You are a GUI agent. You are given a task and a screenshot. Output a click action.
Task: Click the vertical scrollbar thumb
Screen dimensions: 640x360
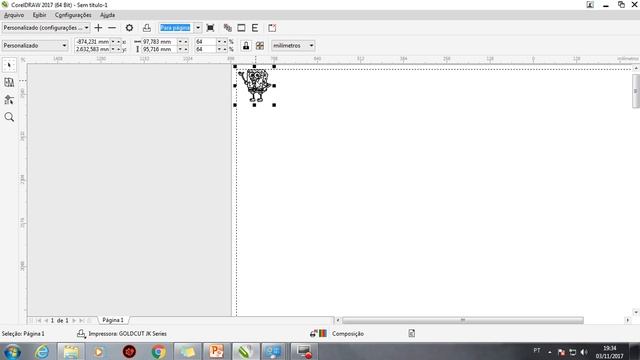[636, 91]
